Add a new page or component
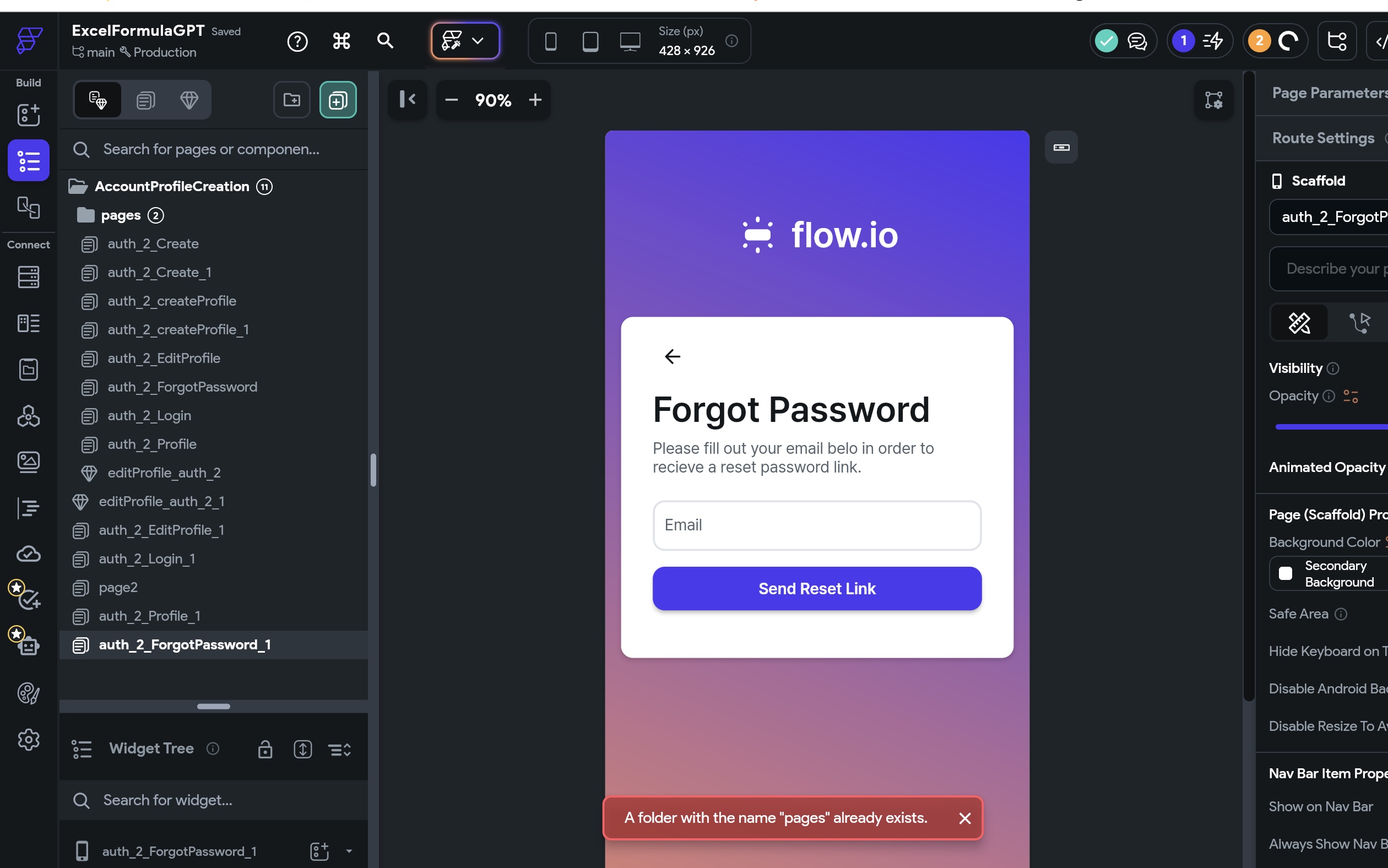 pyautogui.click(x=338, y=100)
